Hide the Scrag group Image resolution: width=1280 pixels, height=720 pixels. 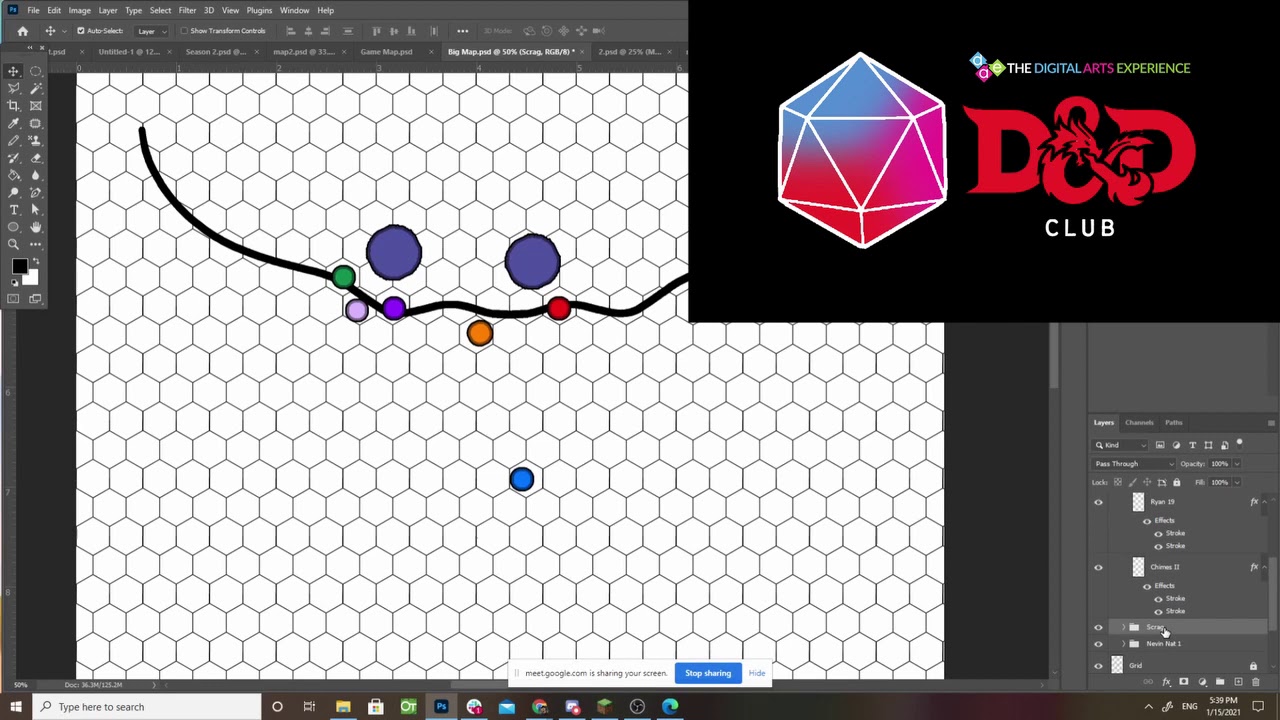coord(1098,628)
